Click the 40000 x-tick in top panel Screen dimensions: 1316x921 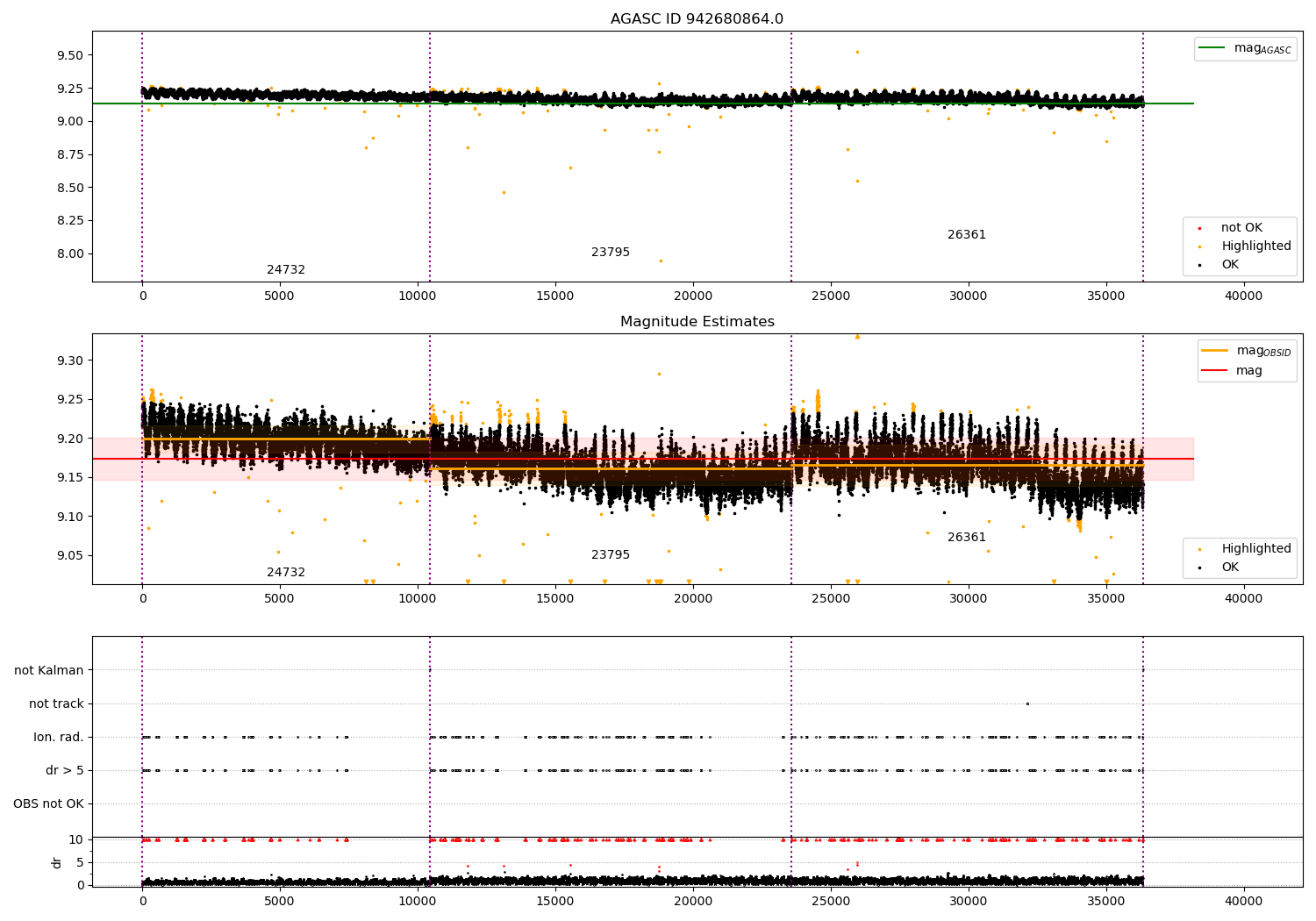point(1243,296)
